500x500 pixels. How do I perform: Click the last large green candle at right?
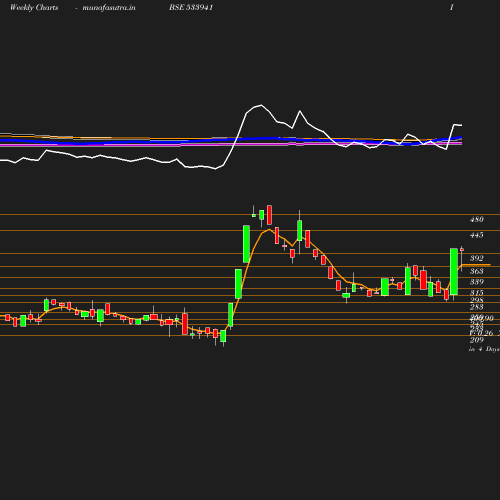click(x=454, y=271)
